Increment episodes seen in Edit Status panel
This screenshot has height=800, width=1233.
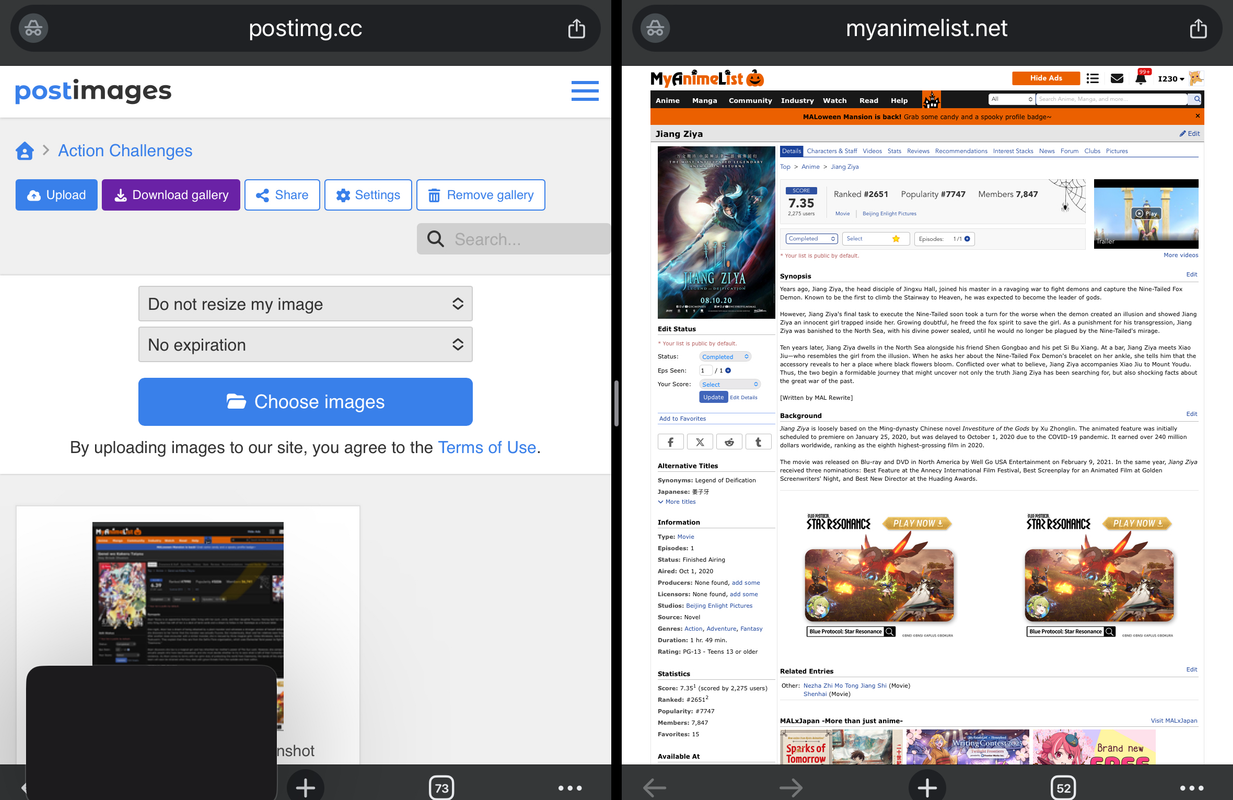(x=728, y=371)
